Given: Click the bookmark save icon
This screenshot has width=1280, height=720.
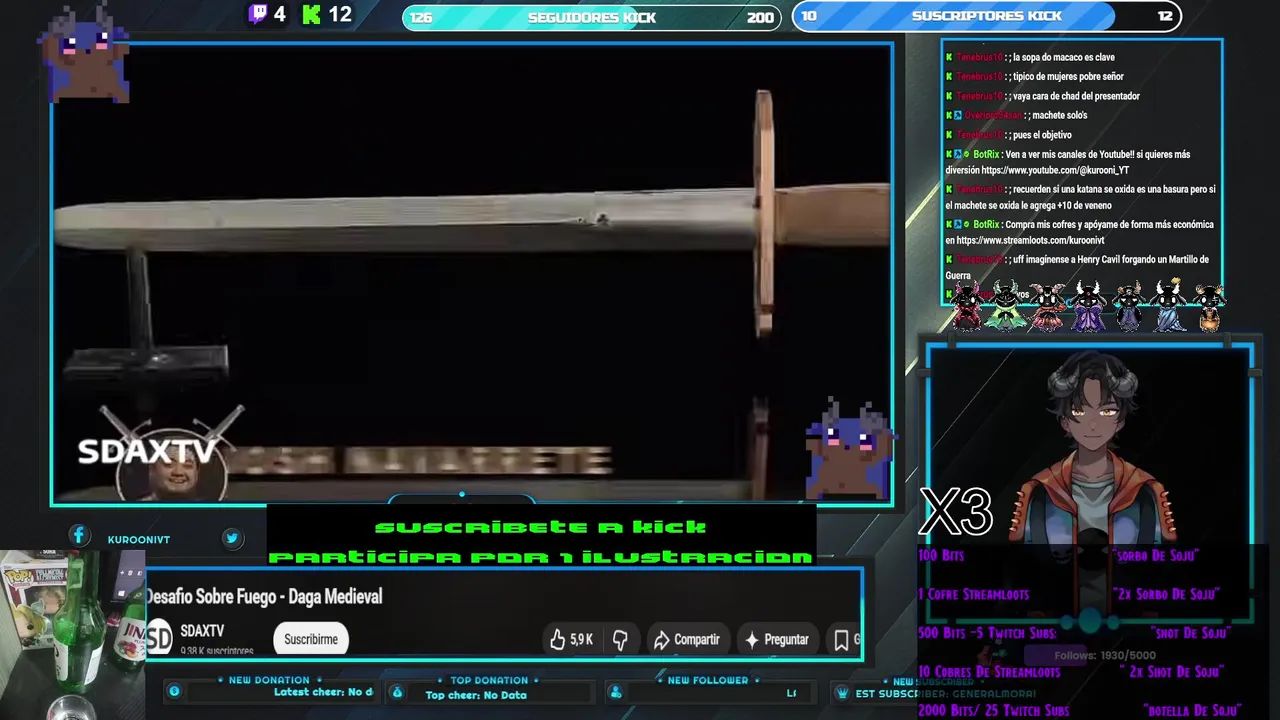Looking at the screenshot, I should (x=841, y=639).
